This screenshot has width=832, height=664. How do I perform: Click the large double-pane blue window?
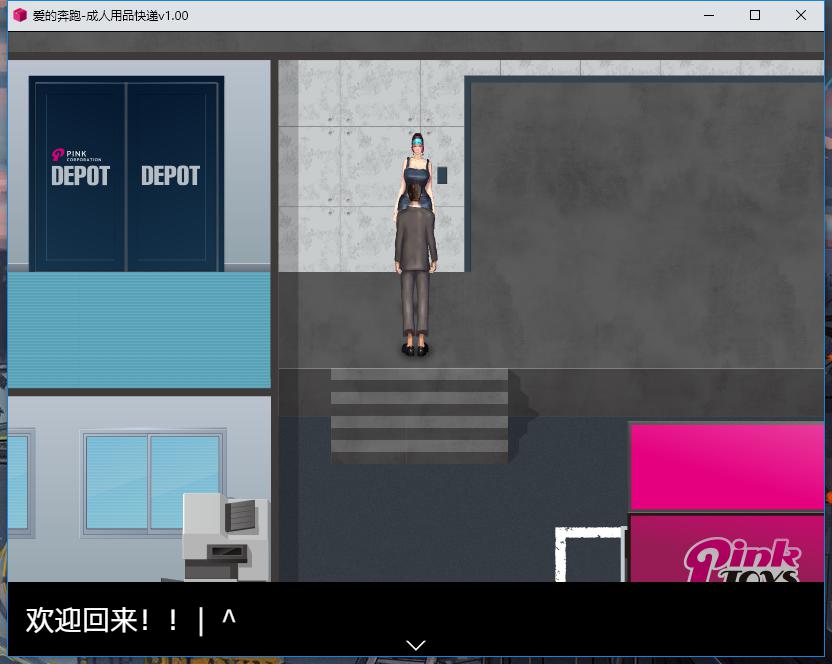pyautogui.click(x=152, y=482)
